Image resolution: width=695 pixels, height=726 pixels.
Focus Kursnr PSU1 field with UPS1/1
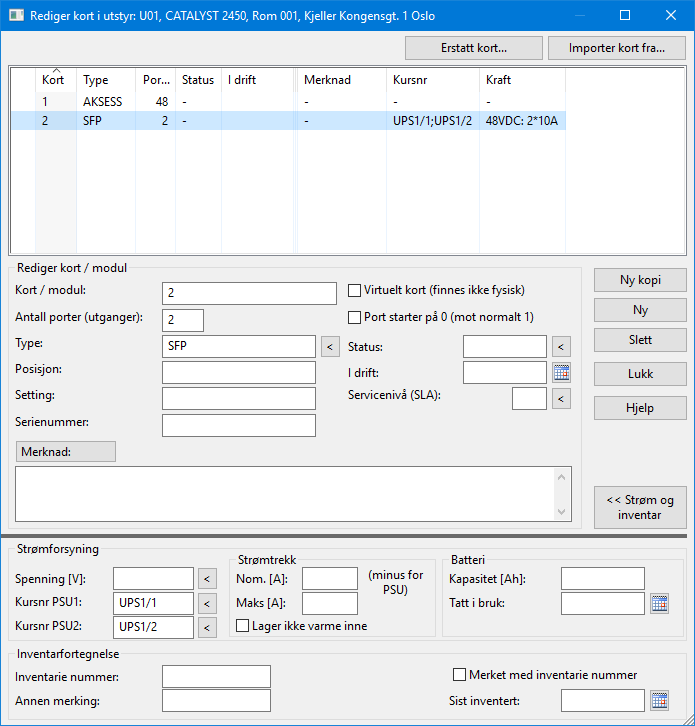tap(153, 603)
